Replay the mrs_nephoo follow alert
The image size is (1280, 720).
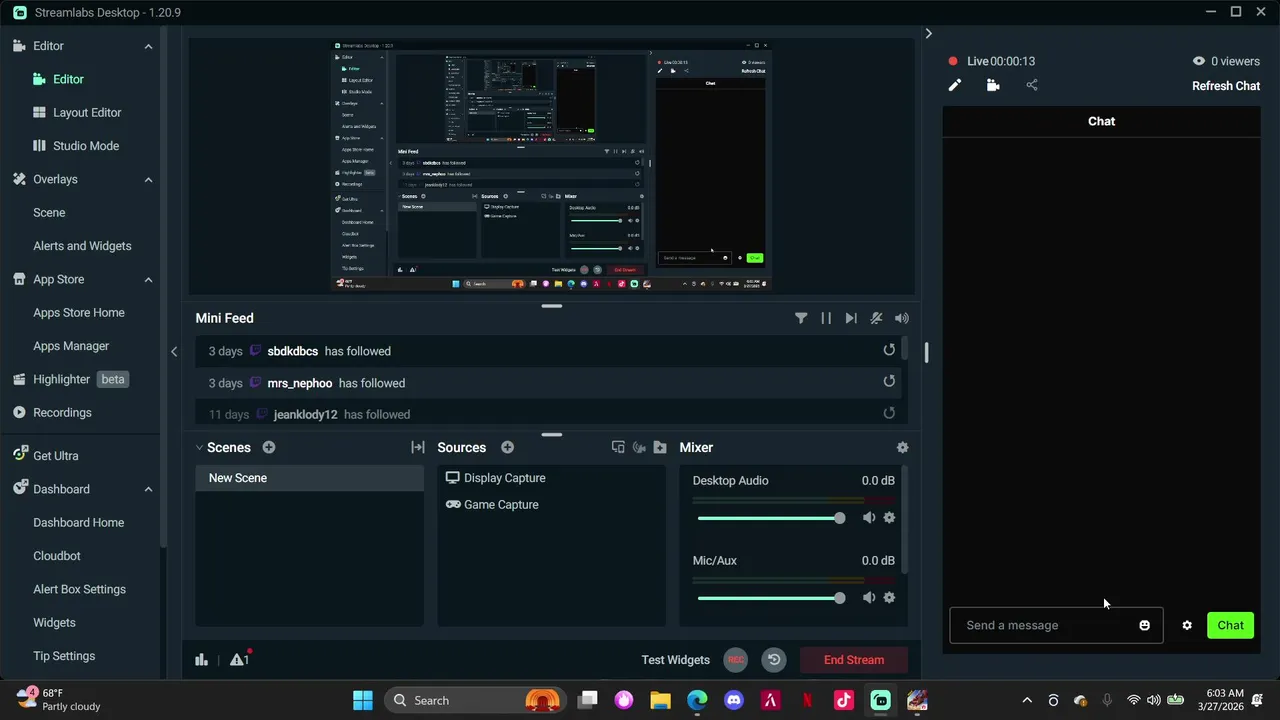[x=889, y=381]
